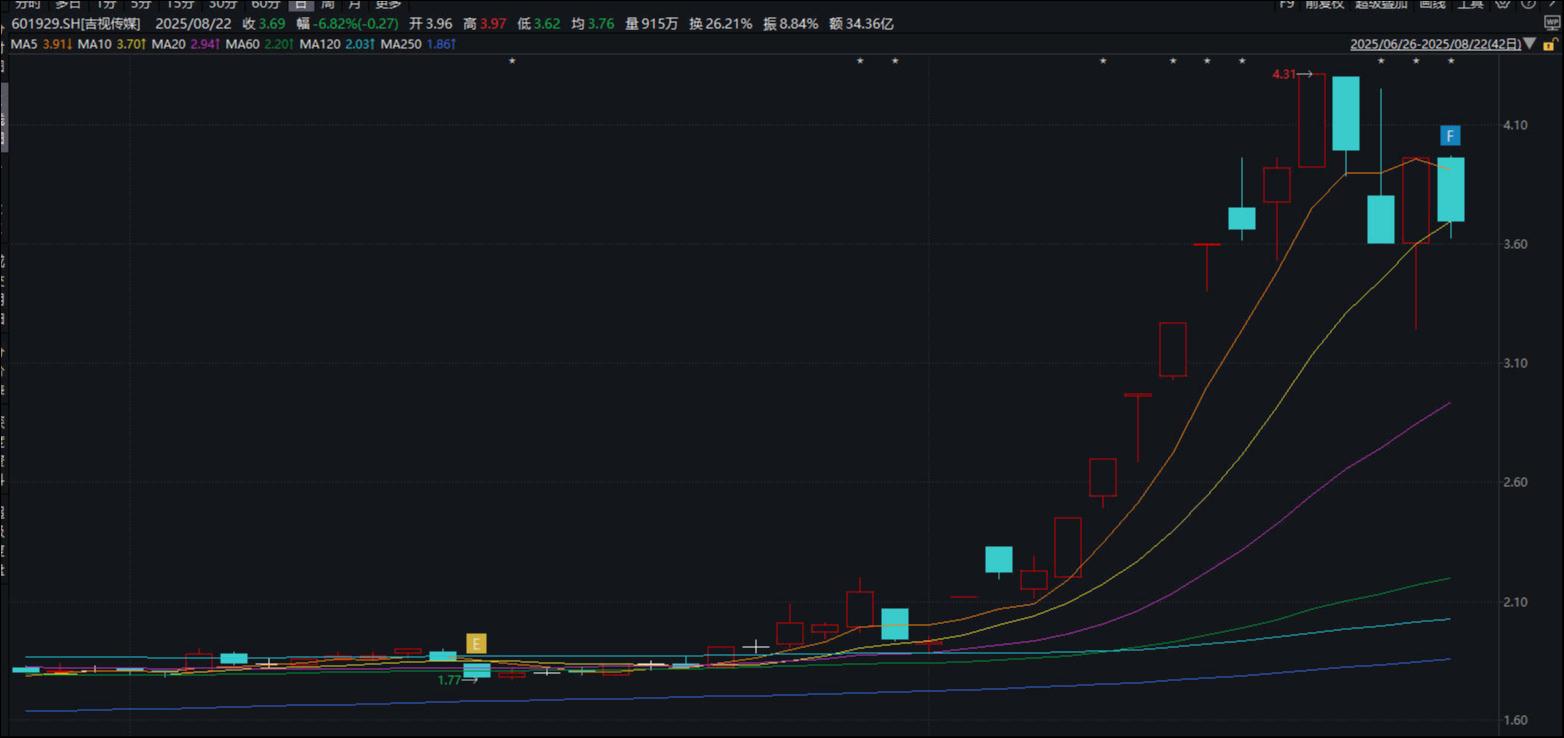The width and height of the screenshot is (1564, 738).
Task: Click the yellow E event marker
Action: click(x=477, y=643)
